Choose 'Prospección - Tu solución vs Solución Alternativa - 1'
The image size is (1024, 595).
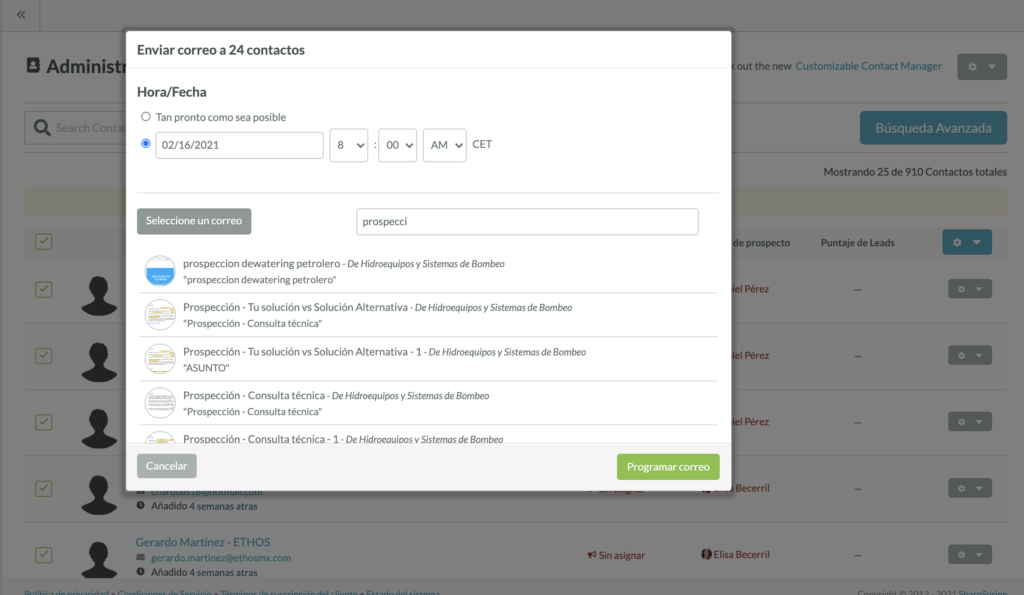pyautogui.click(x=428, y=359)
